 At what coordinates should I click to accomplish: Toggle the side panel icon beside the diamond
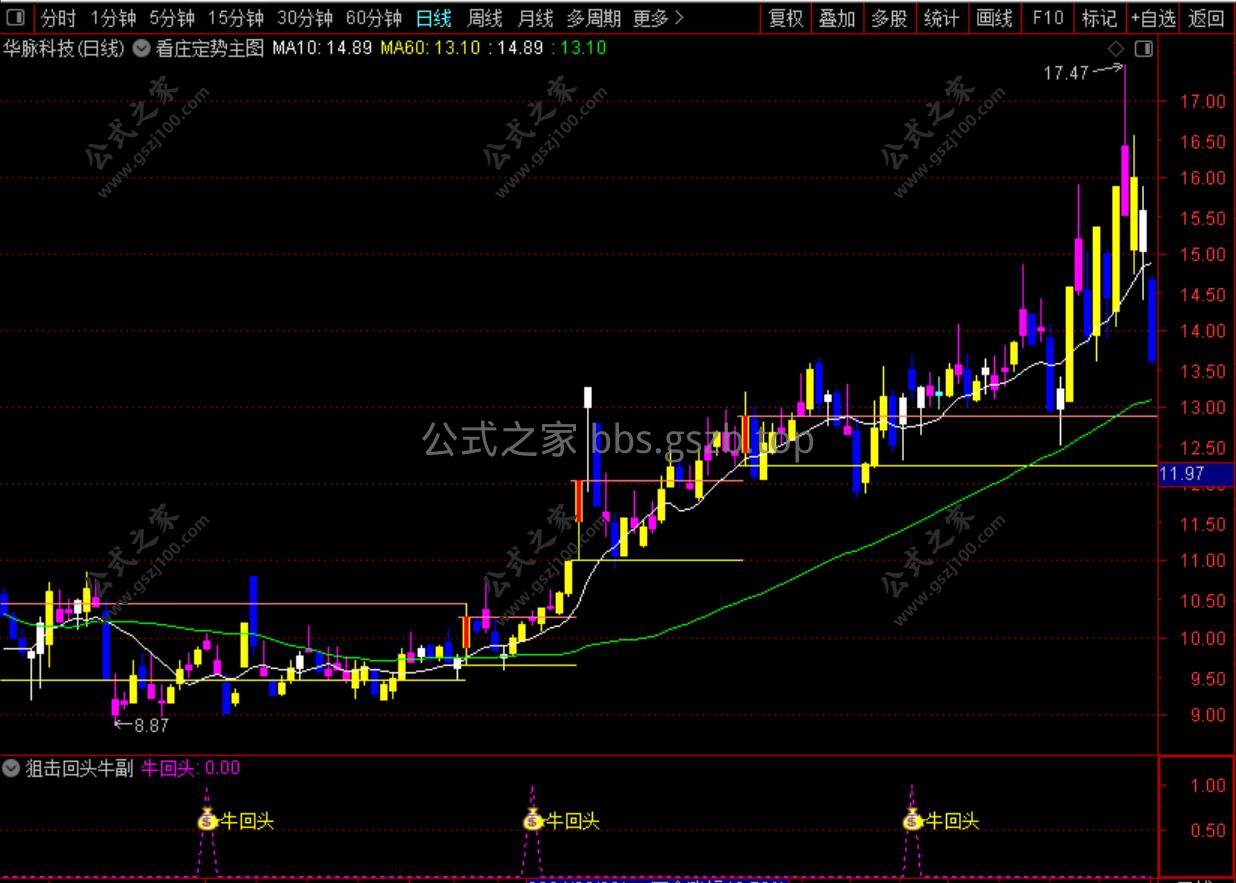click(x=1143, y=49)
